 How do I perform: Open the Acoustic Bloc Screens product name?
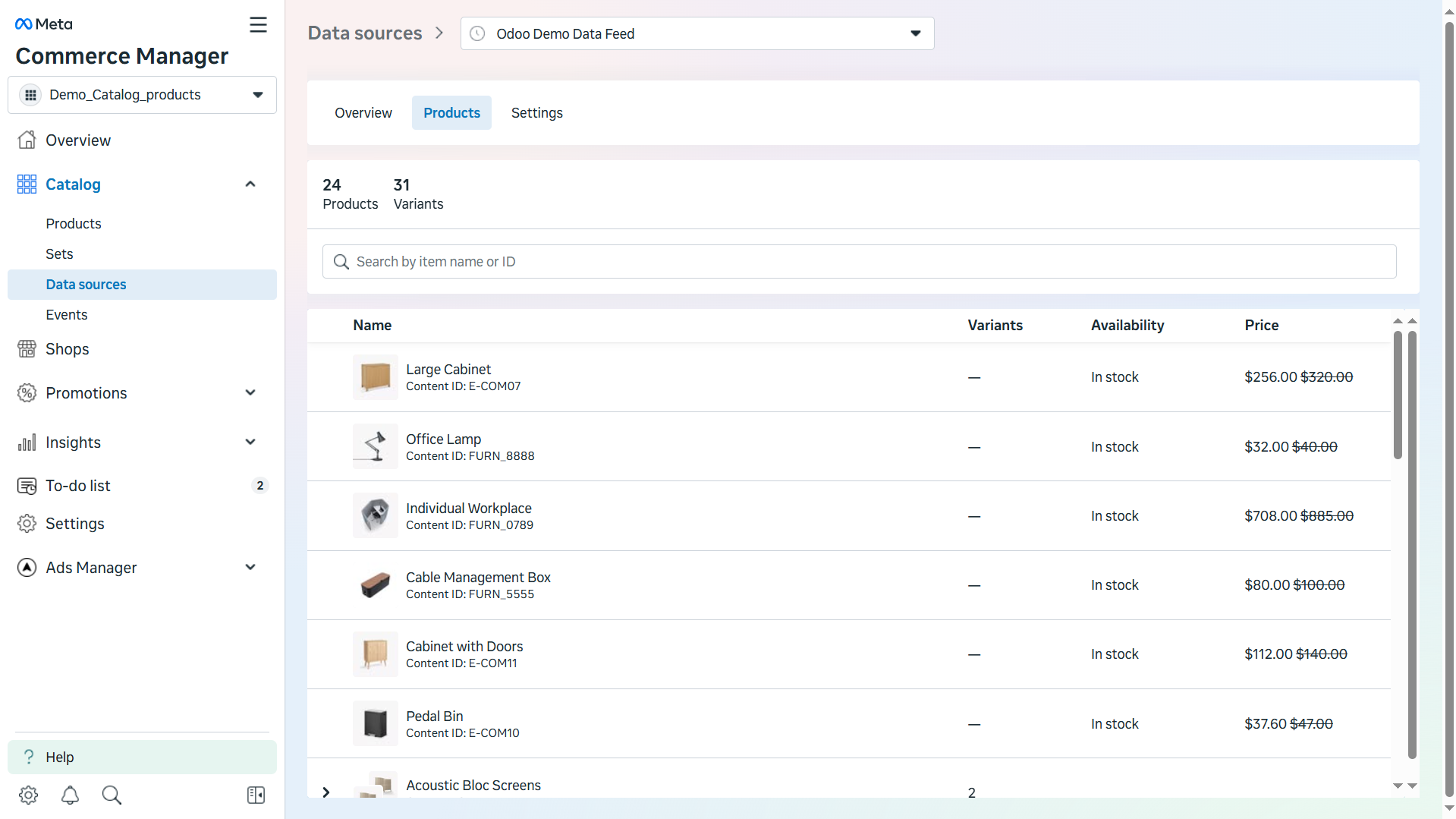click(473, 785)
